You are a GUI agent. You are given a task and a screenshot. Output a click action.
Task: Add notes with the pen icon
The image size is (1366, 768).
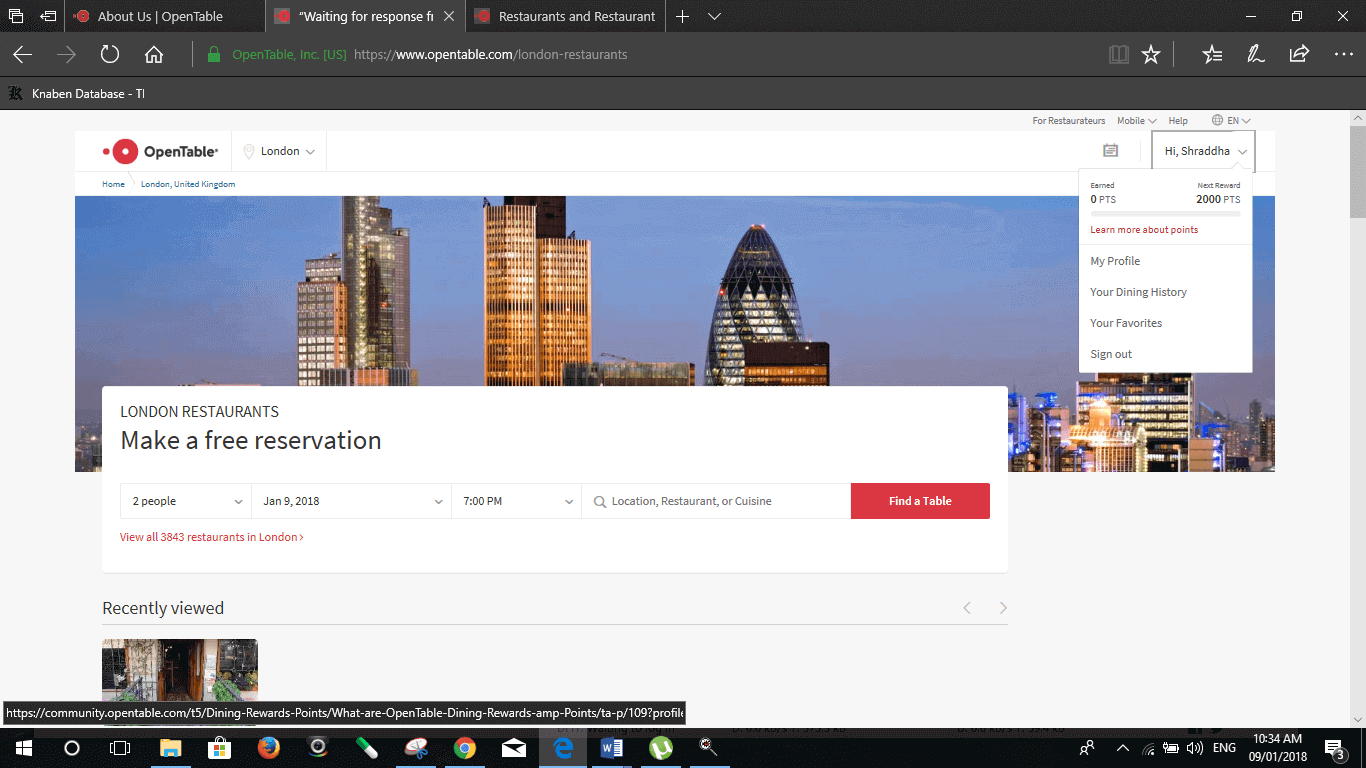pos(1256,55)
